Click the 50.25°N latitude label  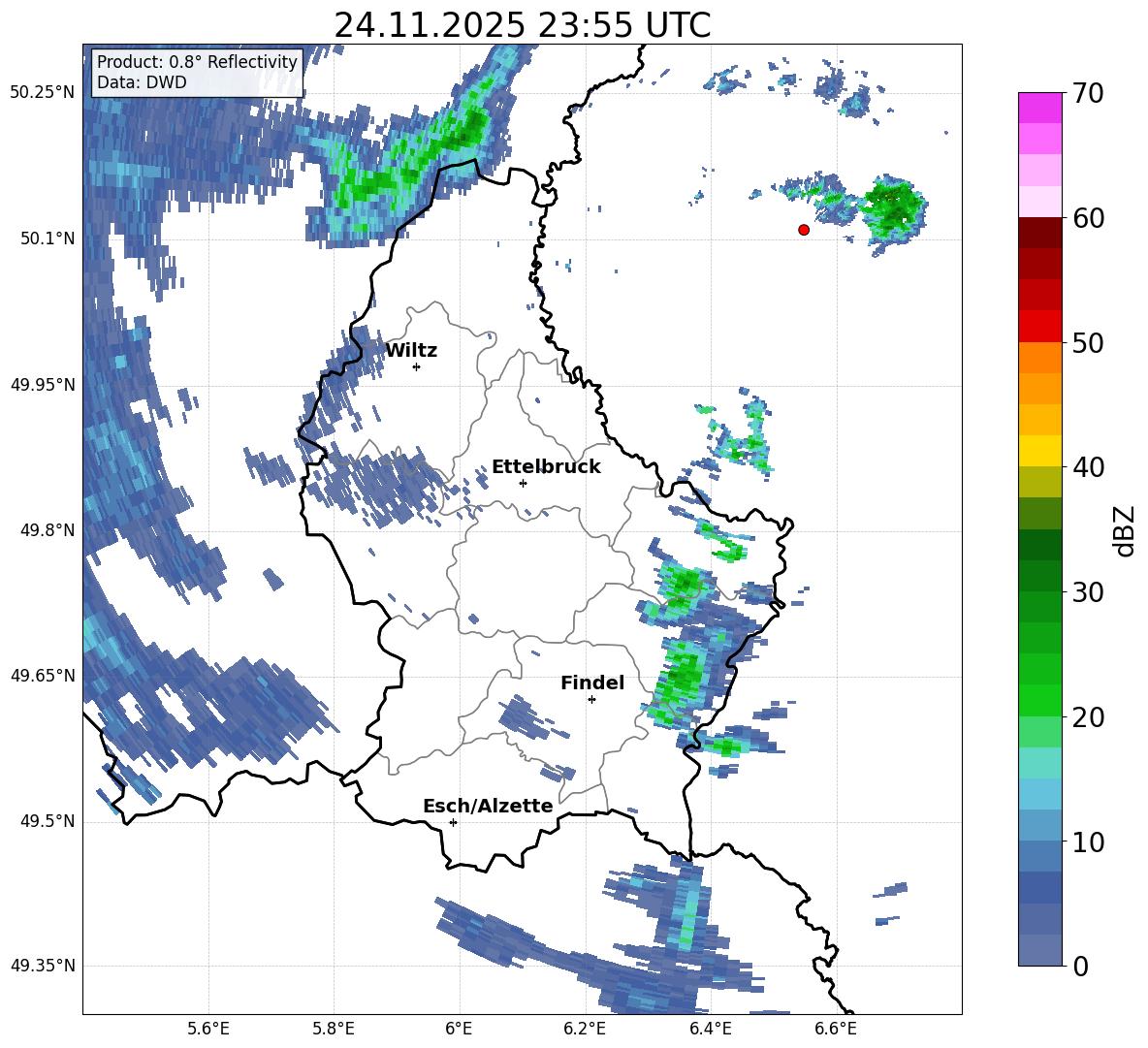43,93
